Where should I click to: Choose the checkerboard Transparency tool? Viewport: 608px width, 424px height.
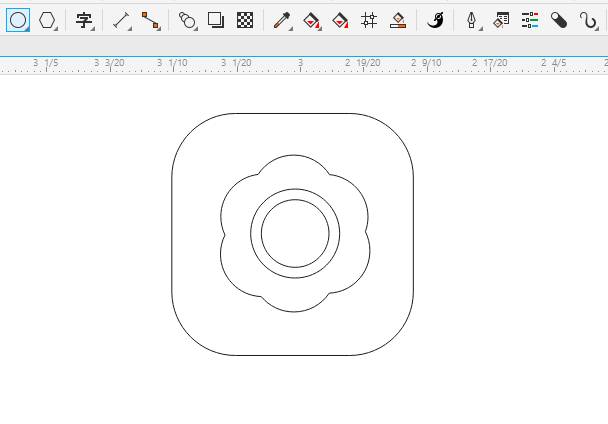click(x=245, y=20)
